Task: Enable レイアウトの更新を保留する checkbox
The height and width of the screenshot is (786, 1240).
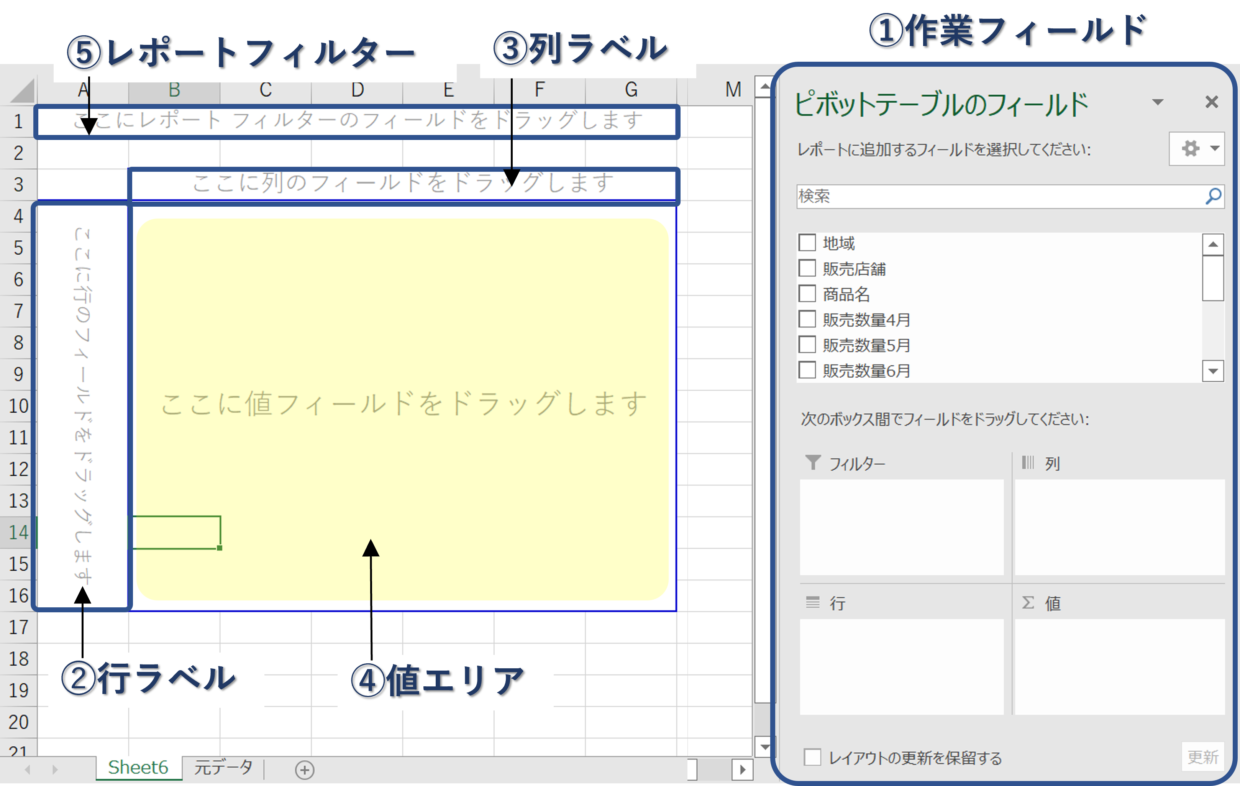Action: tap(813, 757)
